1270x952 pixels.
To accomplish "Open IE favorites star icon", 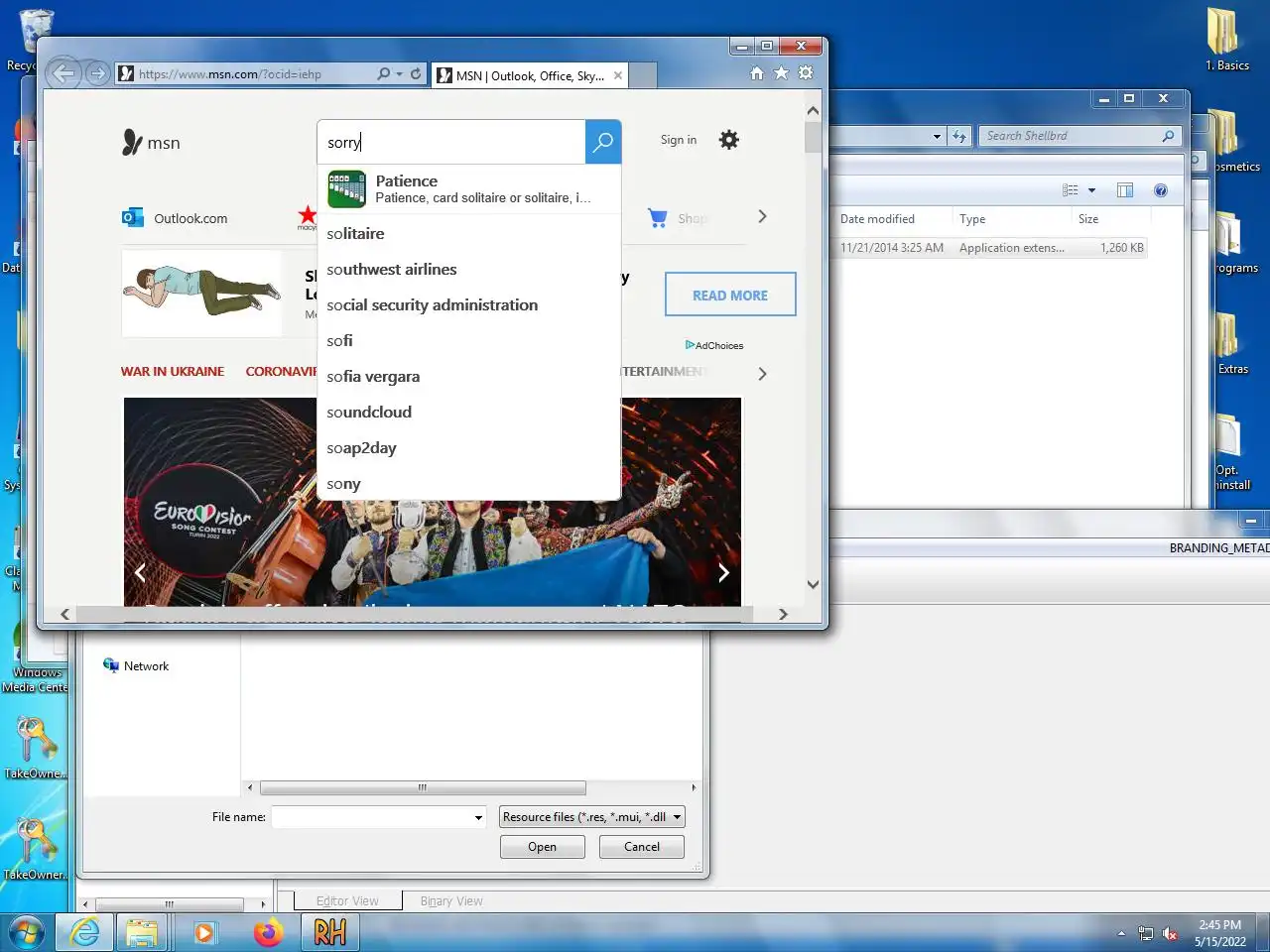I will point(781,73).
